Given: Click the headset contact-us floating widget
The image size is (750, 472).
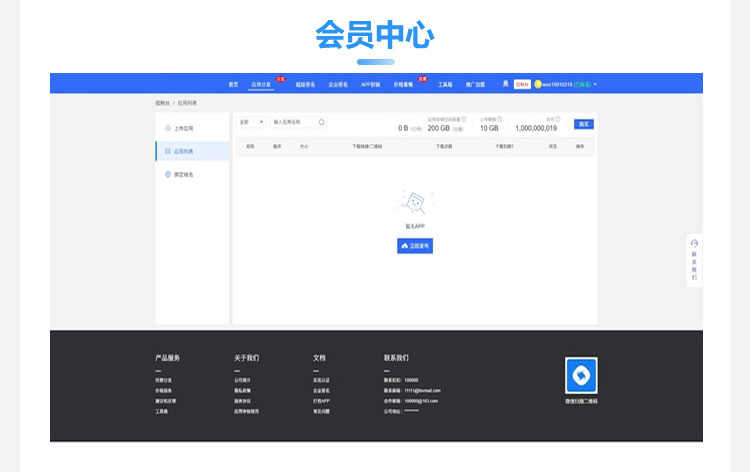Looking at the screenshot, I should click(x=695, y=260).
